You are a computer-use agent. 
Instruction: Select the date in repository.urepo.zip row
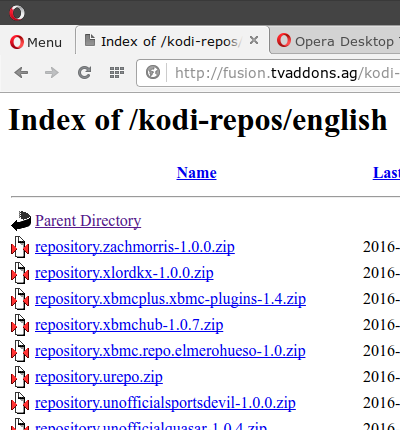click(381, 377)
